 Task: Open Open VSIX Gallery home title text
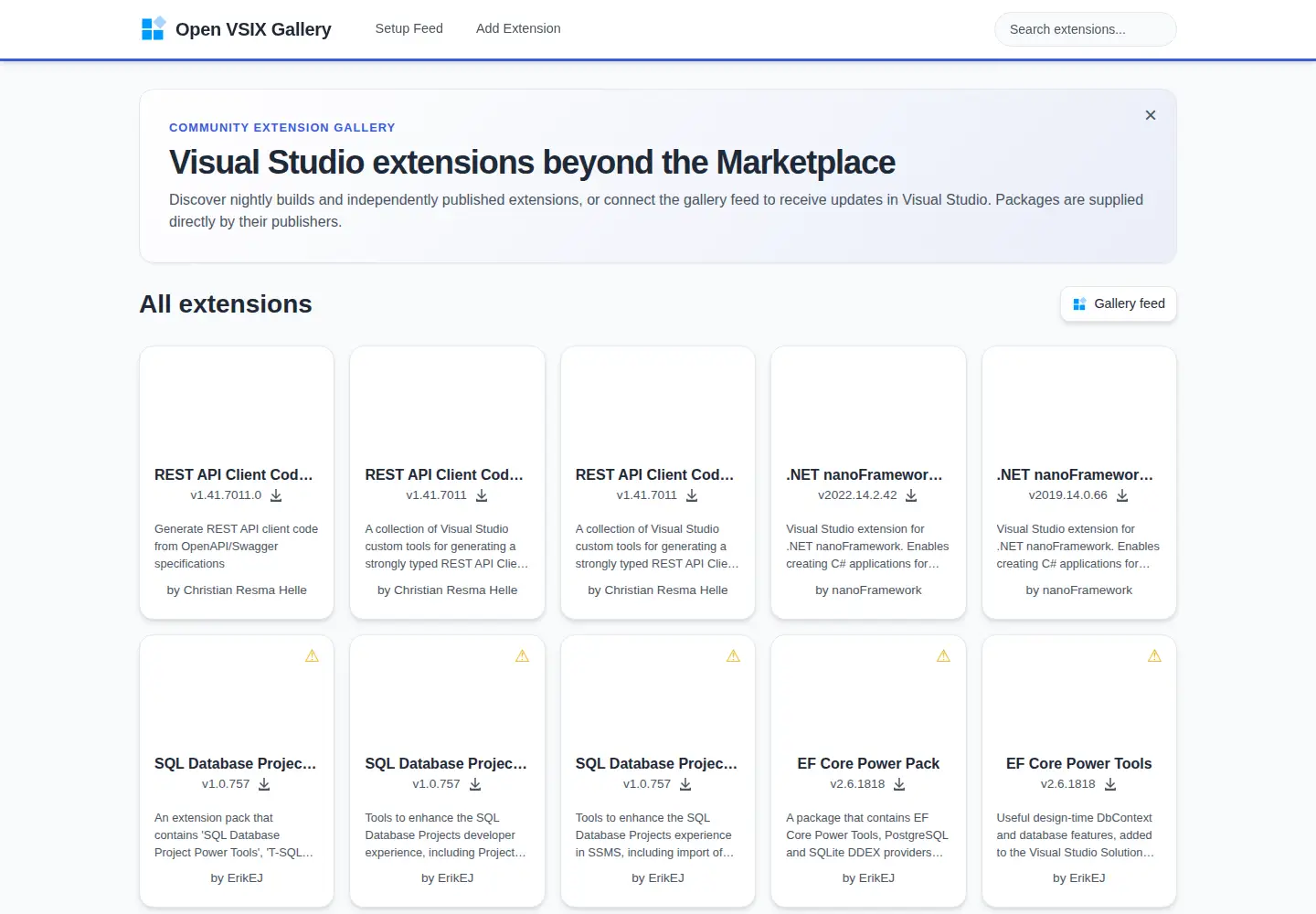pyautogui.click(x=253, y=29)
